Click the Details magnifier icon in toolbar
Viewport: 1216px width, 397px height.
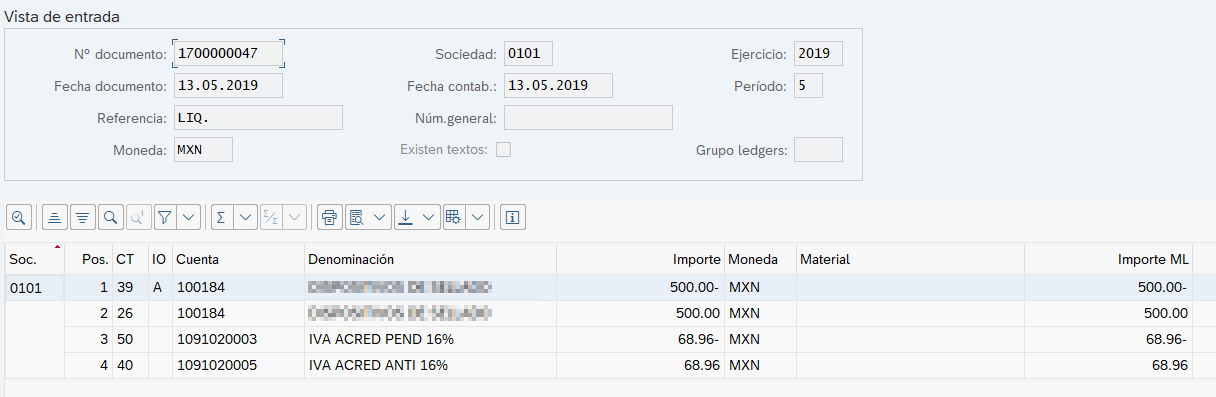19,217
